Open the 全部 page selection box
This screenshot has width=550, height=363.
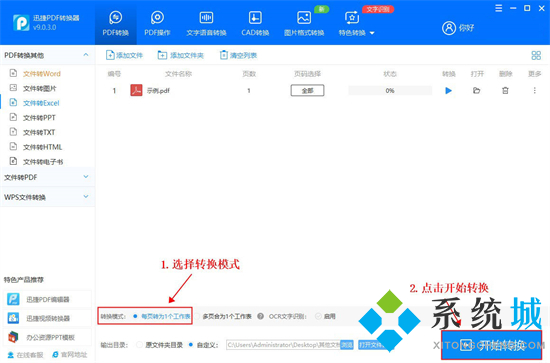307,90
